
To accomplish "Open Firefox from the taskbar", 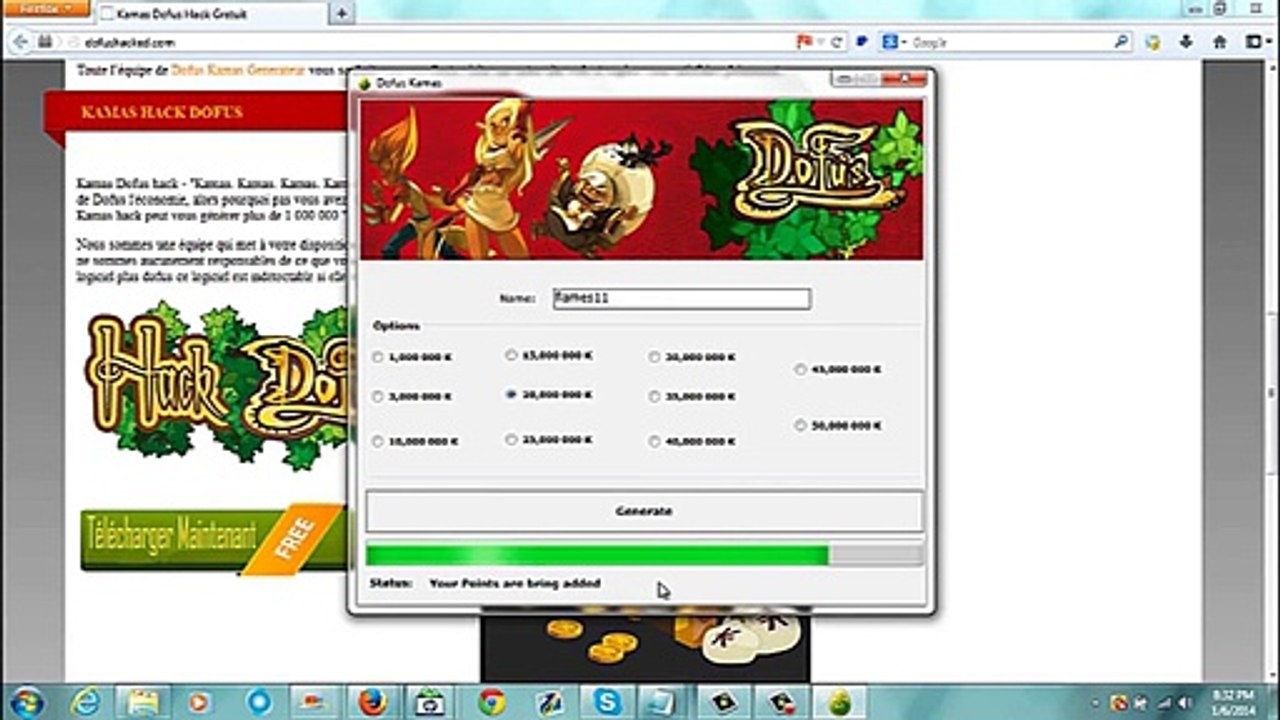I will [x=372, y=702].
